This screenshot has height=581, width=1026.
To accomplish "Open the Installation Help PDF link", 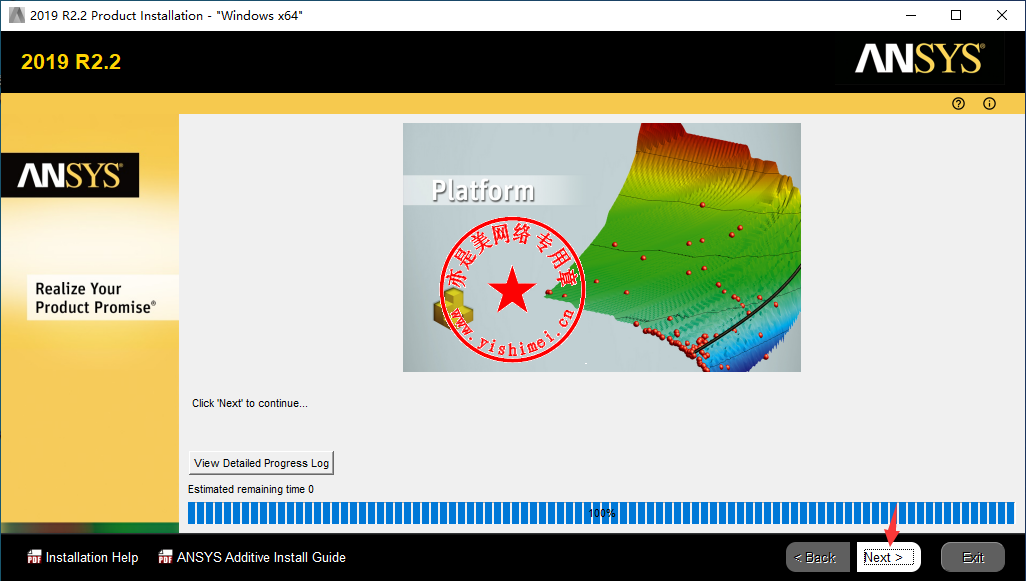I will tap(82, 557).
